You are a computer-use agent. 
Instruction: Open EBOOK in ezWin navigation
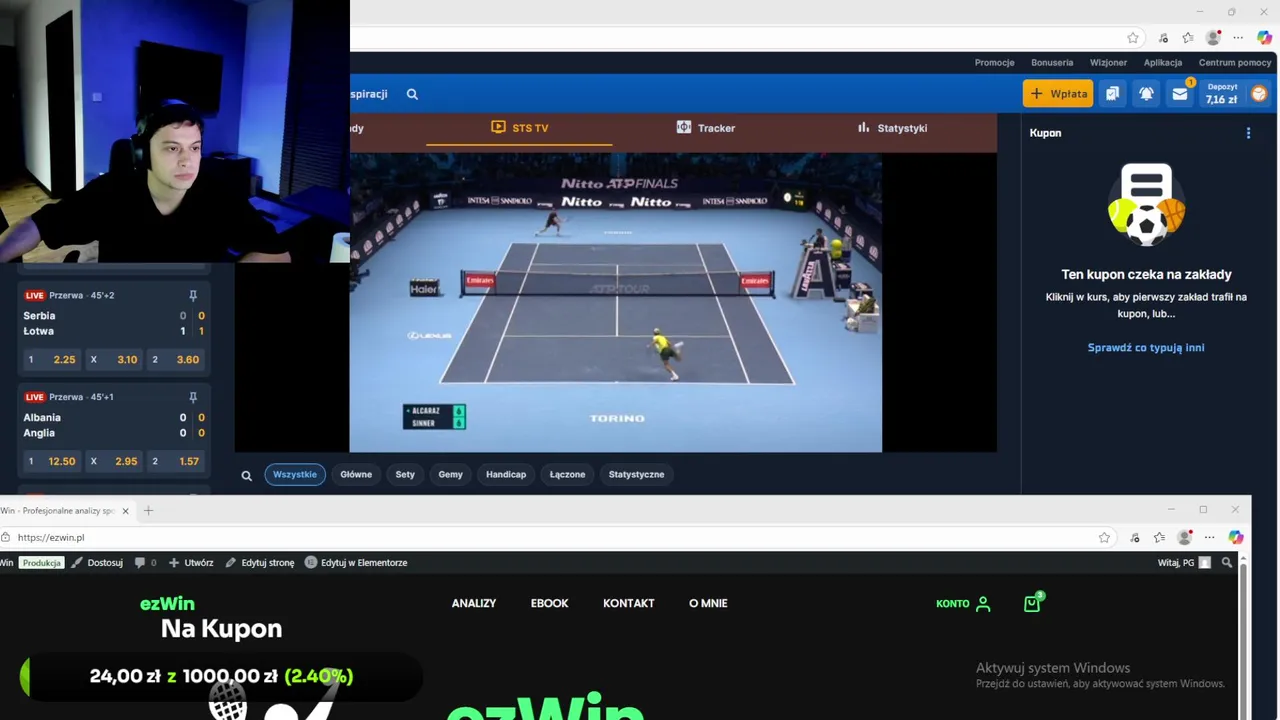click(549, 603)
